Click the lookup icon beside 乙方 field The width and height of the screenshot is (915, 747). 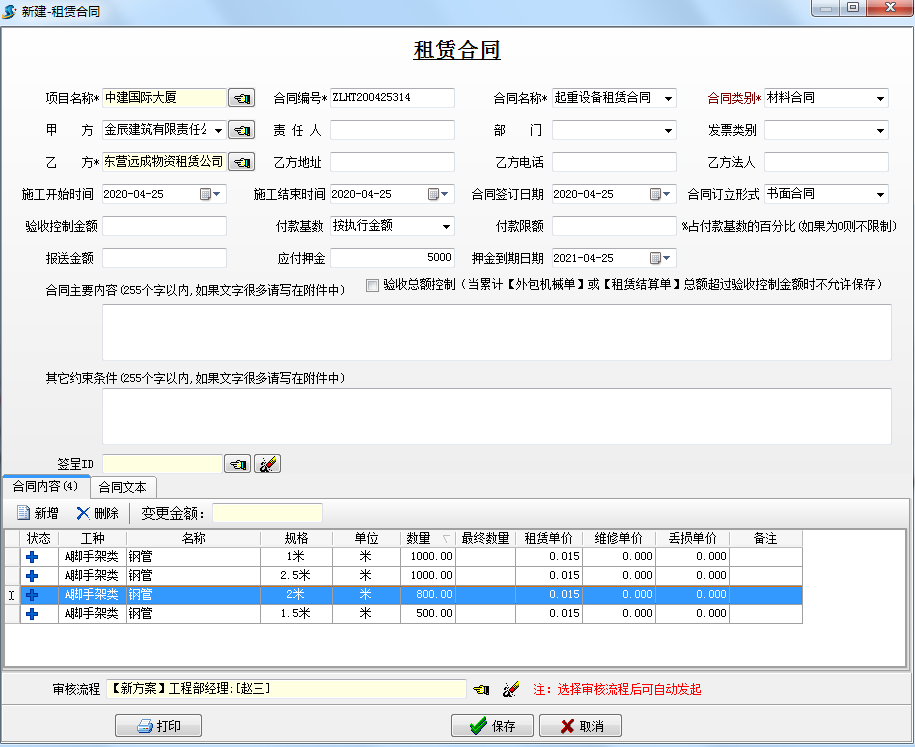tap(241, 162)
